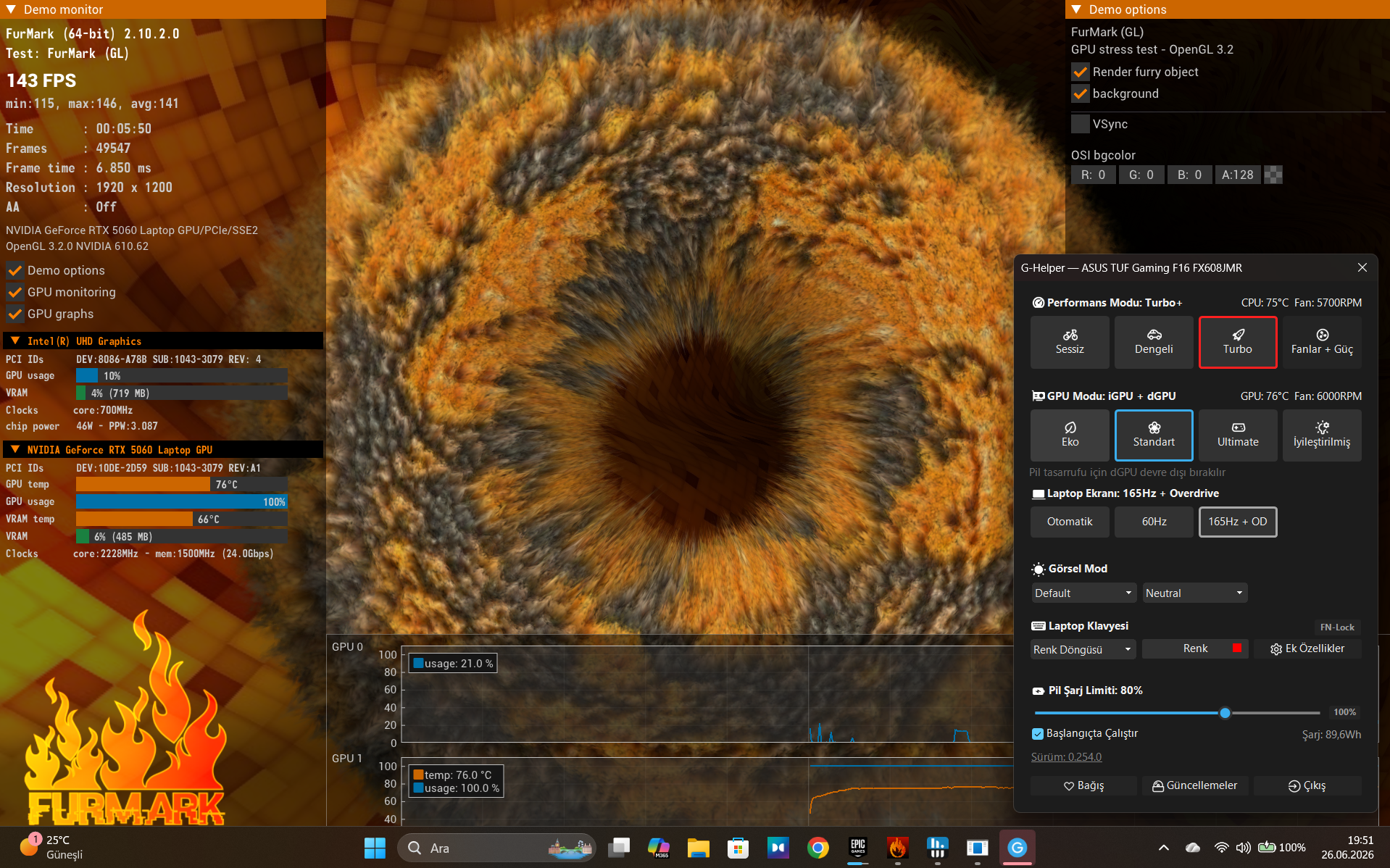The image size is (1390, 868).
Task: Open volume speaker tray icon
Action: [1244, 848]
